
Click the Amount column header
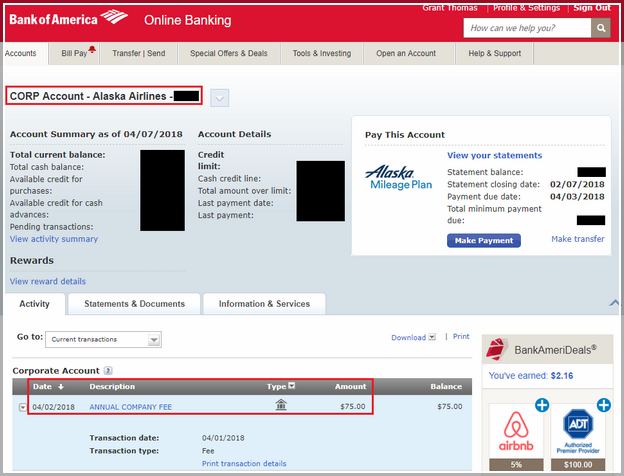coord(350,386)
